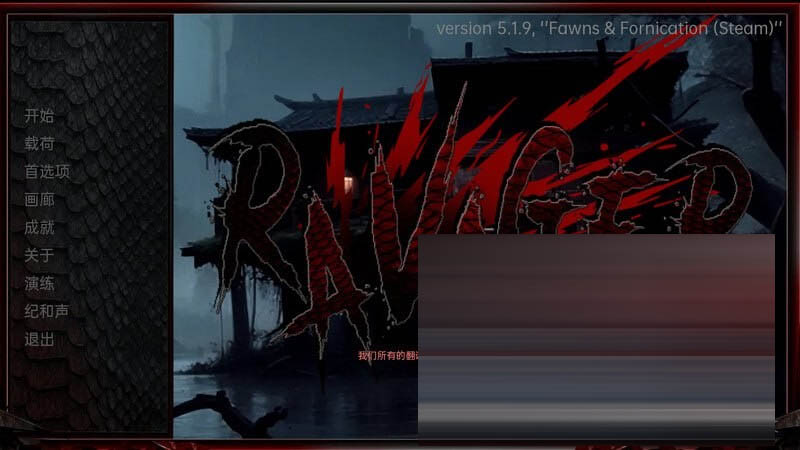
Task: Click the empty scaled sidebar area below 退出
Action: [x=90, y=395]
